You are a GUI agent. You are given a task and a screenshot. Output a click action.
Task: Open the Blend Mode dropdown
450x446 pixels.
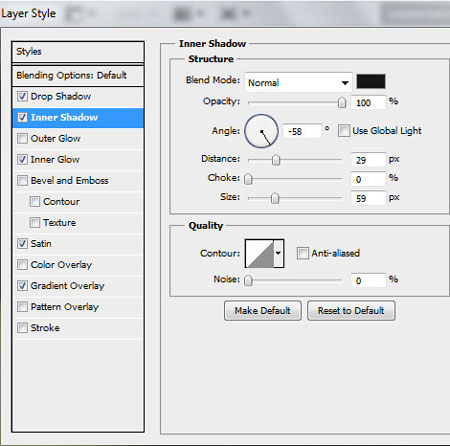coord(298,82)
